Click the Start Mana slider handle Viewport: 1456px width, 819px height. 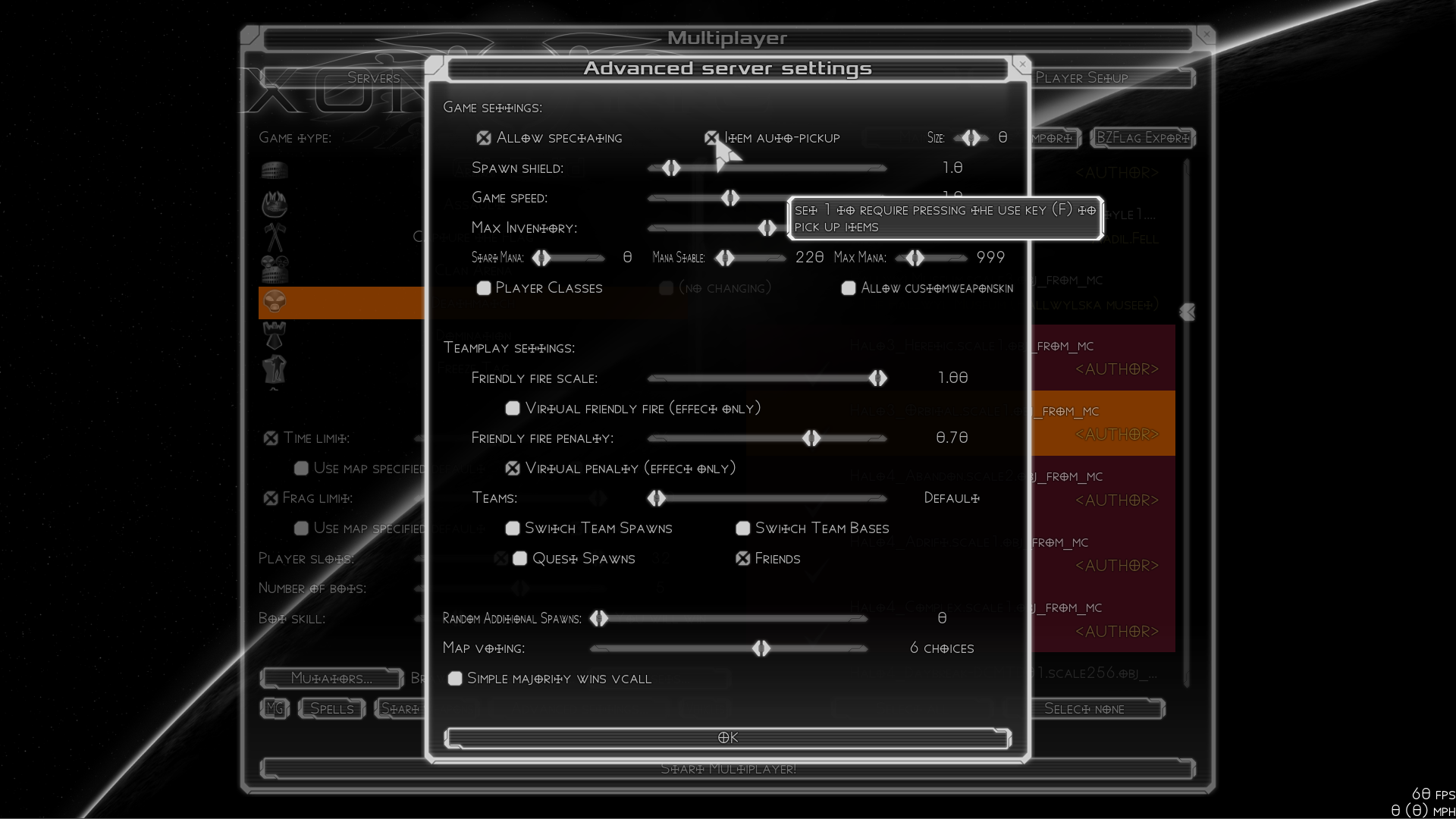(541, 258)
